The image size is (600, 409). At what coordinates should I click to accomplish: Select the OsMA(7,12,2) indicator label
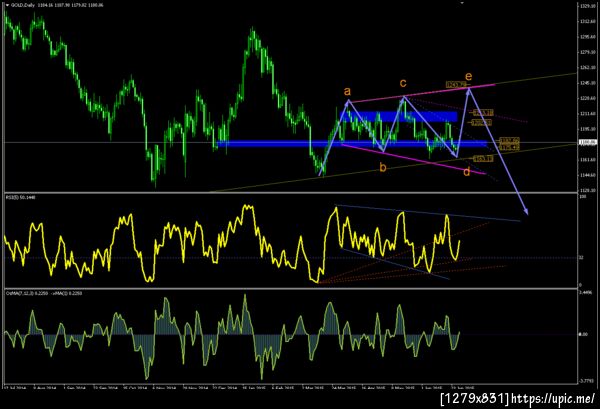[x=21, y=293]
